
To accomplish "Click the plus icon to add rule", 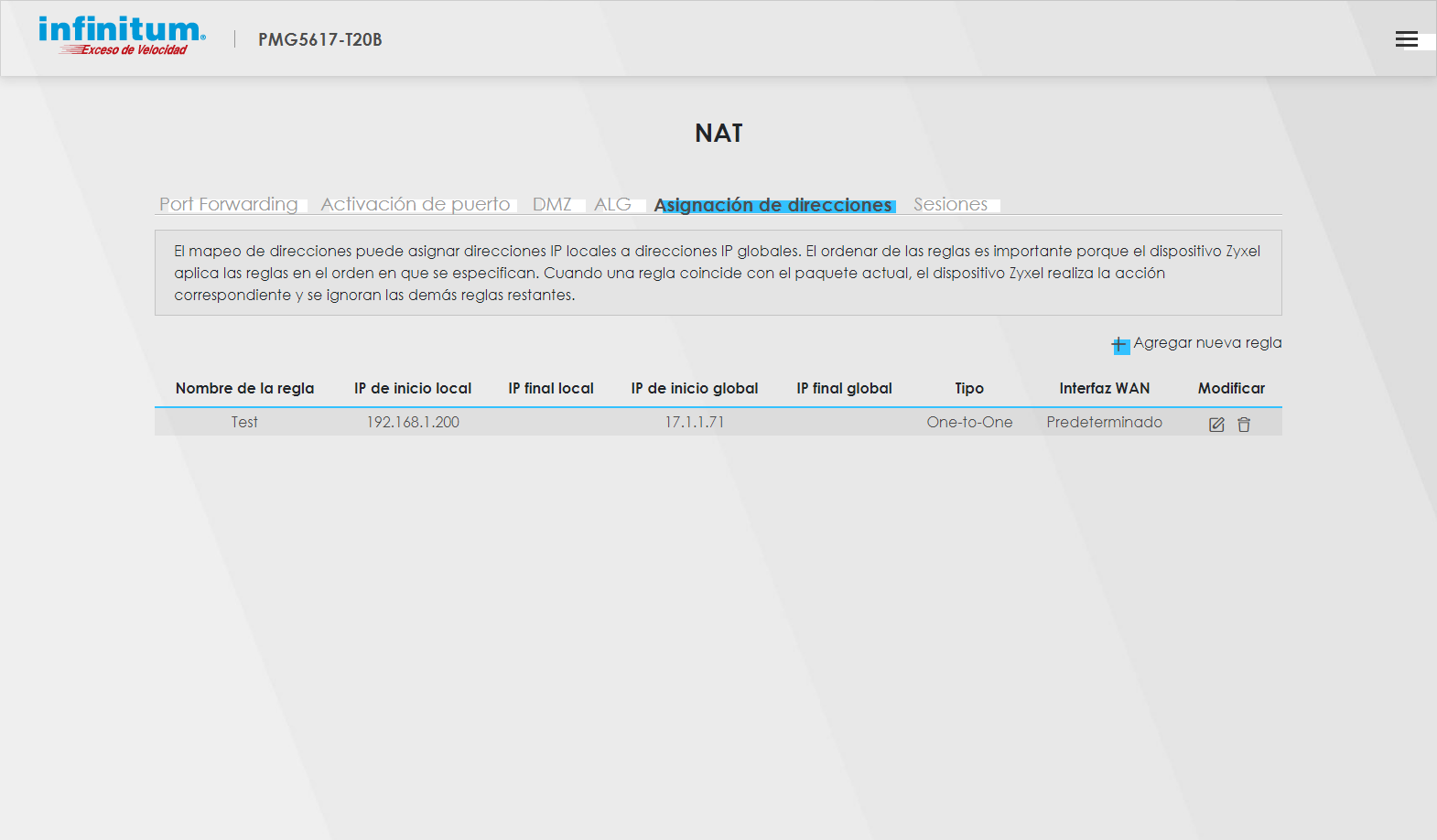I will tap(1120, 345).
